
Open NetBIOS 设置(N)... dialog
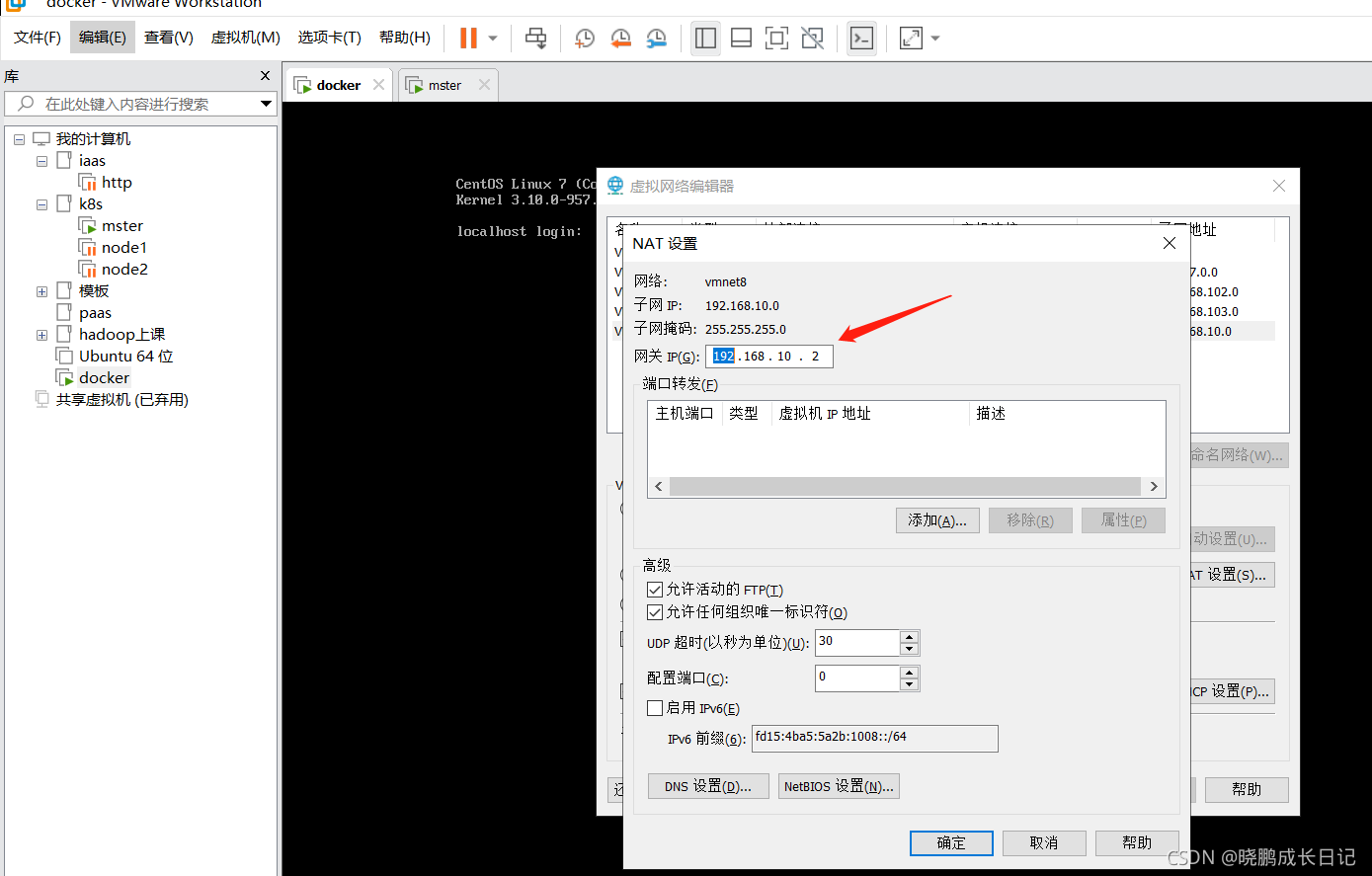point(839,786)
